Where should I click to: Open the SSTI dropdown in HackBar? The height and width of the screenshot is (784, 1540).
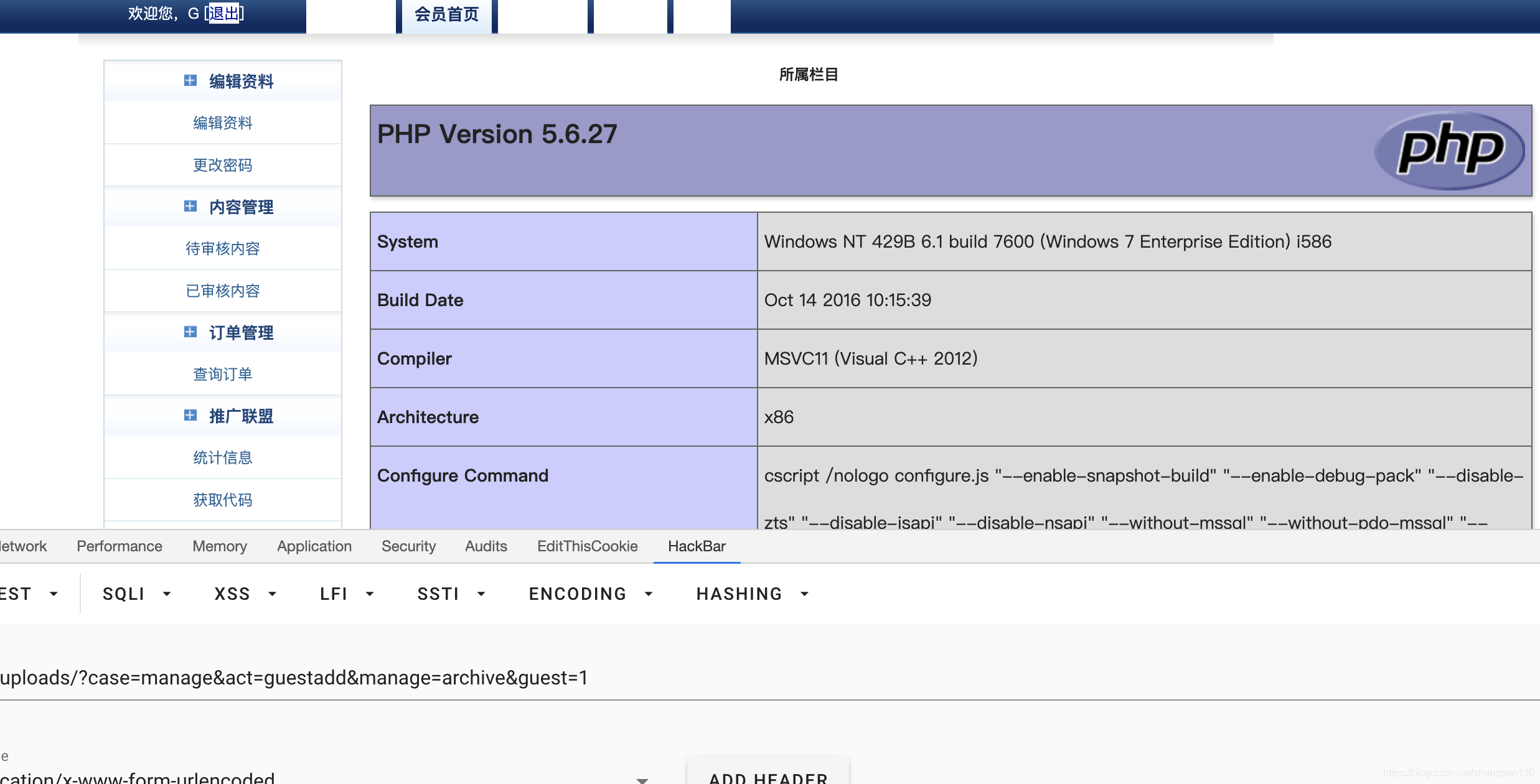click(451, 594)
